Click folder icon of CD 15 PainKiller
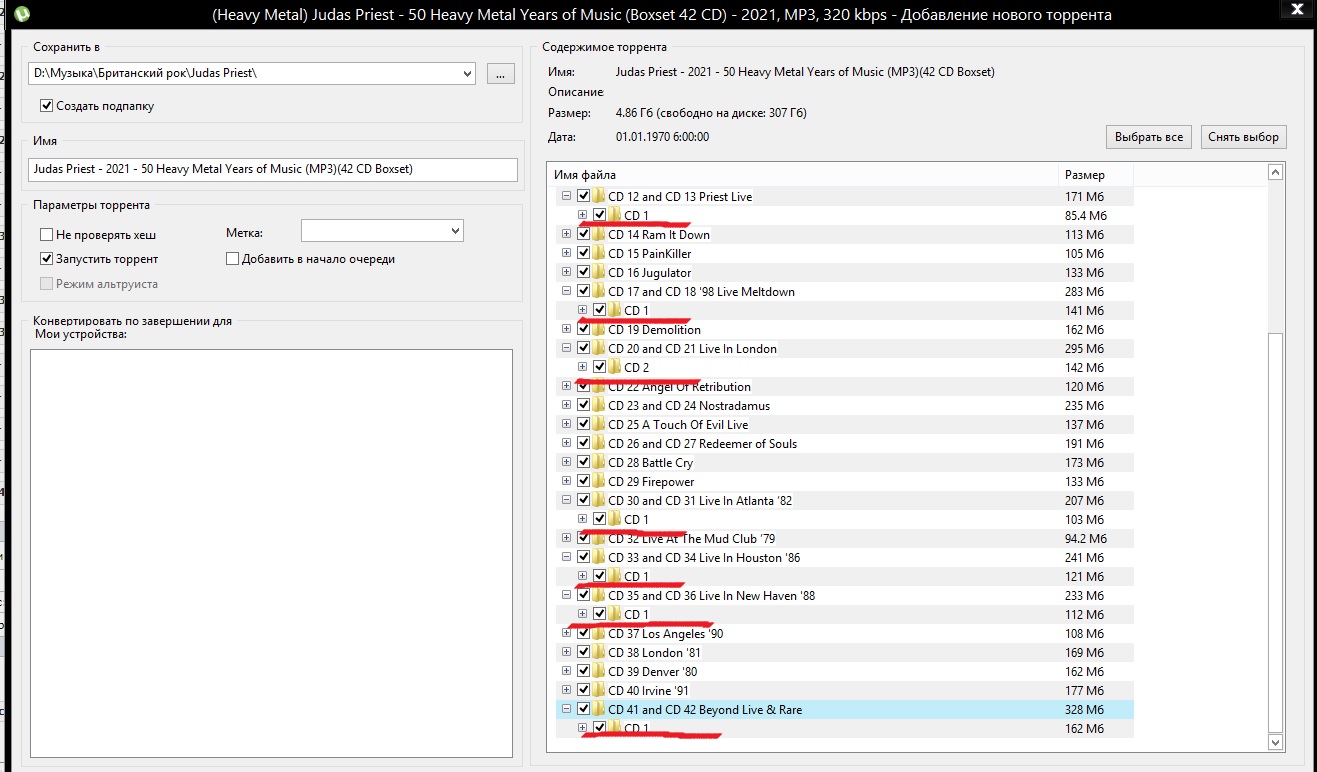This screenshot has height=772, width=1317. (x=598, y=254)
